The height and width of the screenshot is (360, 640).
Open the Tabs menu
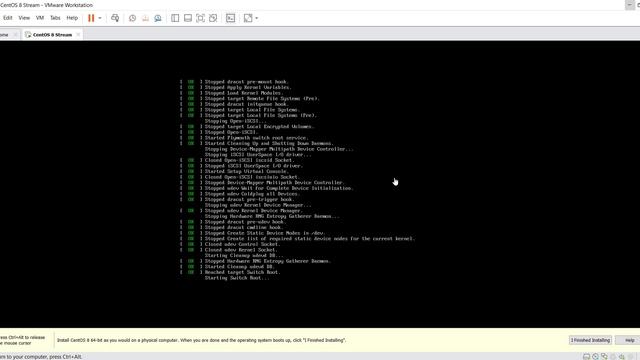(55, 18)
